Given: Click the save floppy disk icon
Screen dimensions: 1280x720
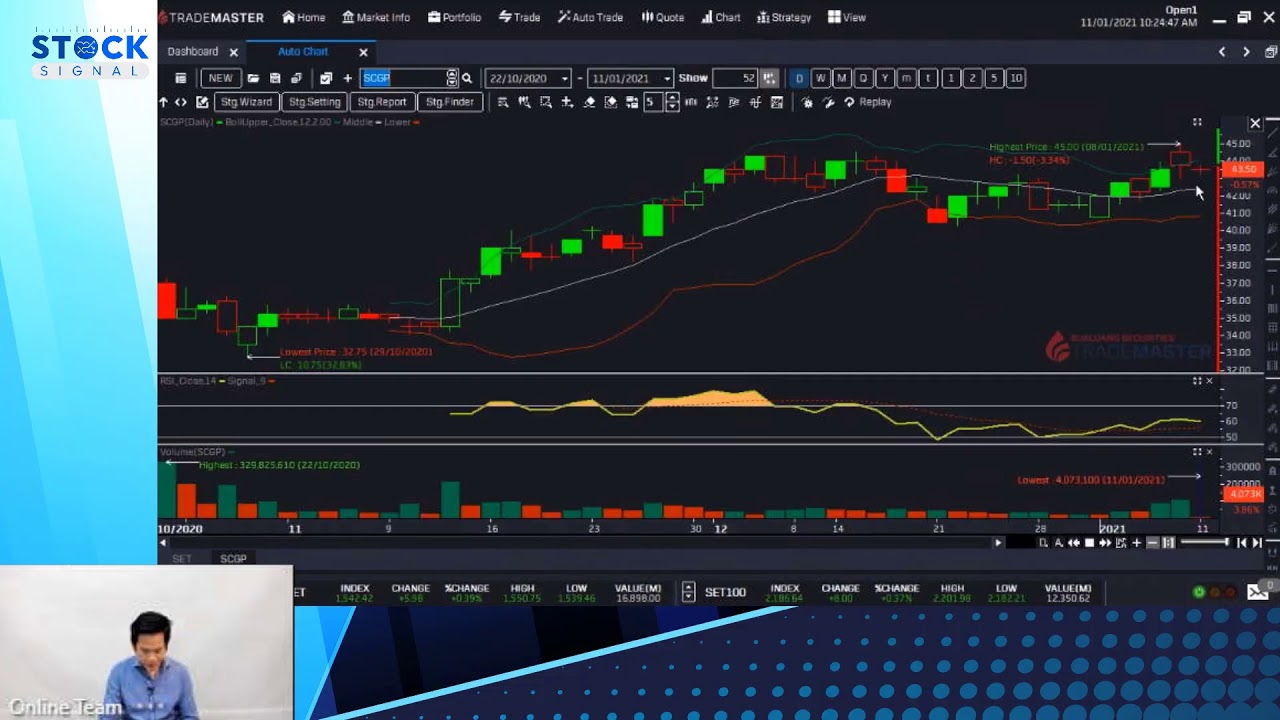Looking at the screenshot, I should tap(275, 78).
